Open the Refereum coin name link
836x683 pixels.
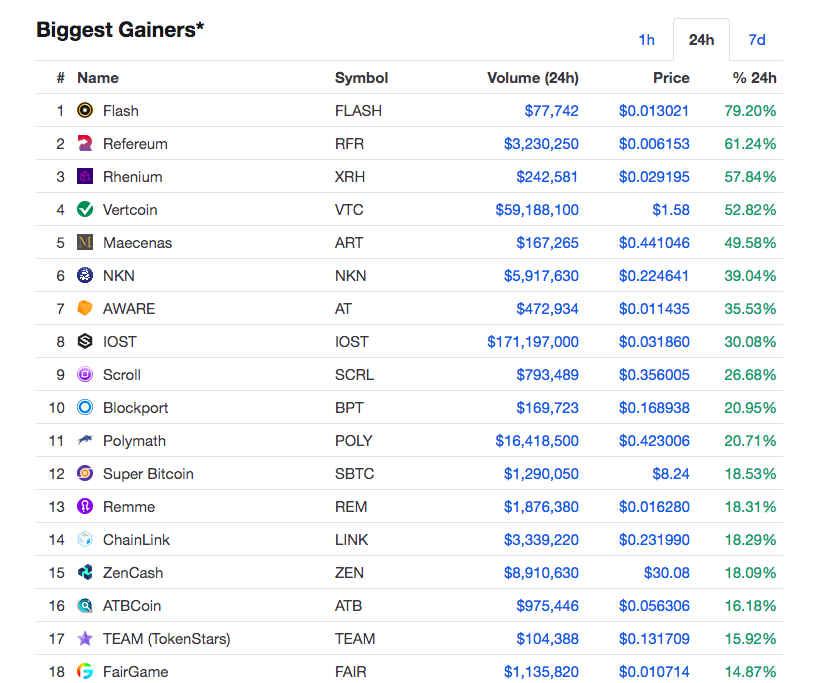click(135, 144)
